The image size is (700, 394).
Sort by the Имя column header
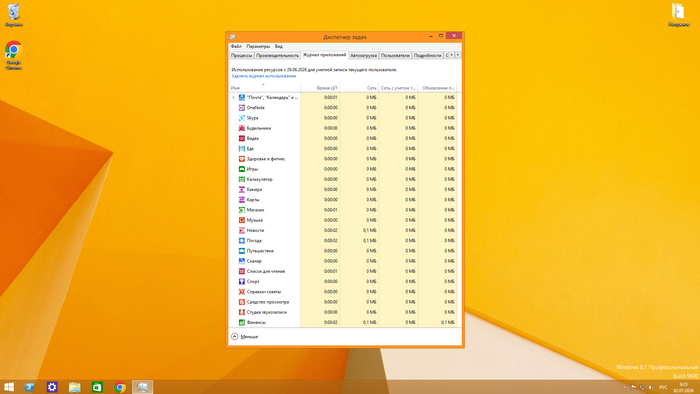pos(265,88)
